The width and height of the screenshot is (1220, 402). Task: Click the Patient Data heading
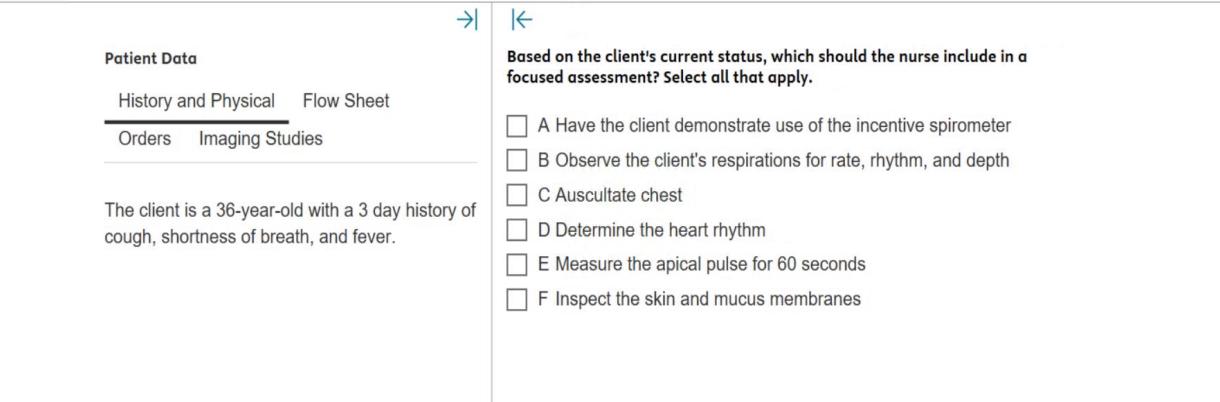pos(150,59)
